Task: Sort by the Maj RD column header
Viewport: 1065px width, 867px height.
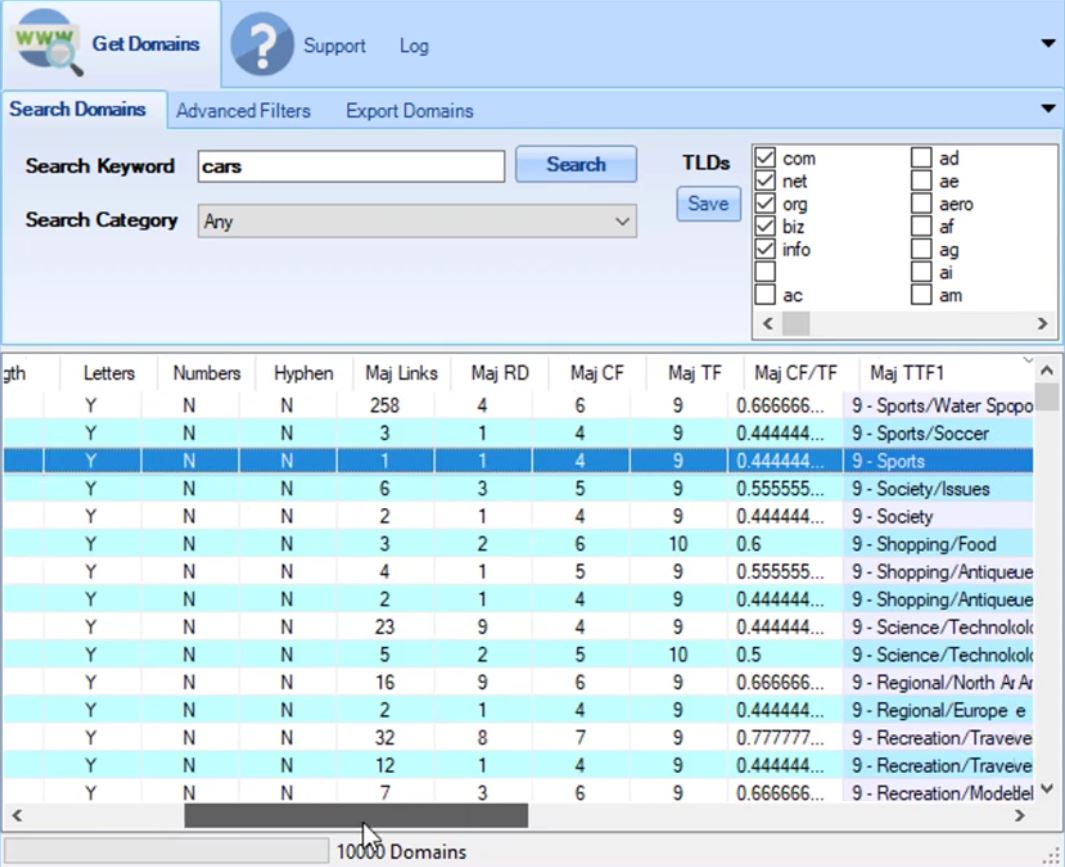Action: (x=499, y=373)
